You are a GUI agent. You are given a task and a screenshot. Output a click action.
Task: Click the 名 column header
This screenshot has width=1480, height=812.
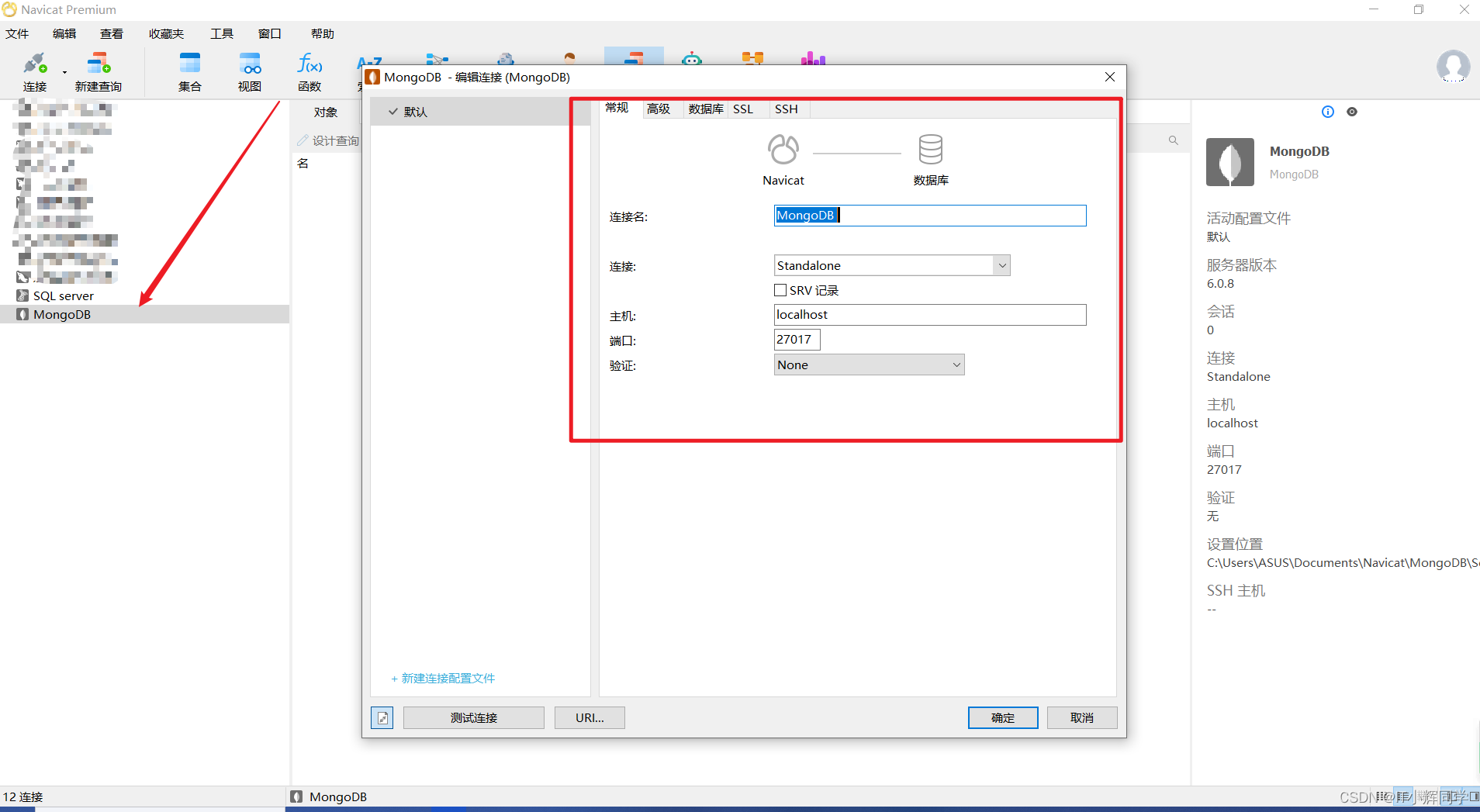pos(303,163)
